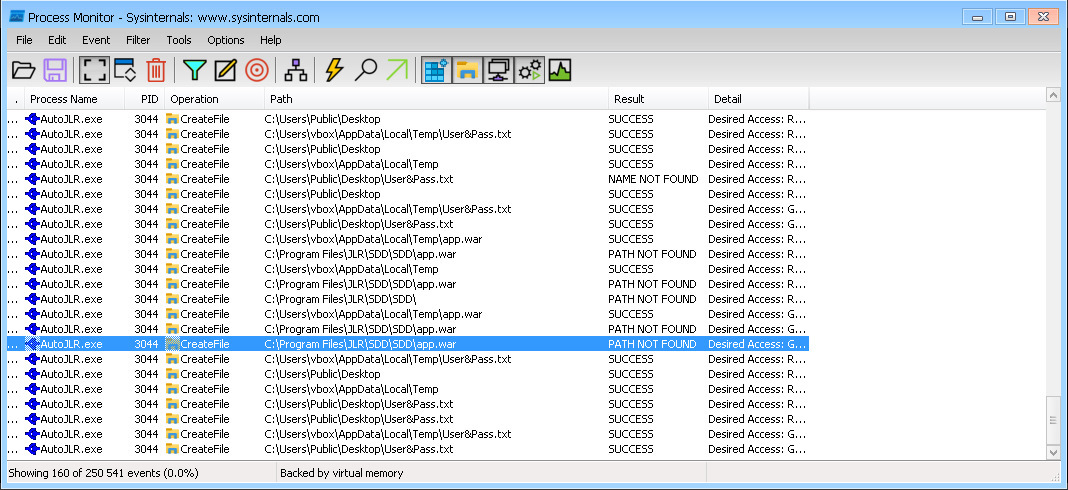
Task: Click the green Jump To arrow icon
Action: (x=398, y=70)
